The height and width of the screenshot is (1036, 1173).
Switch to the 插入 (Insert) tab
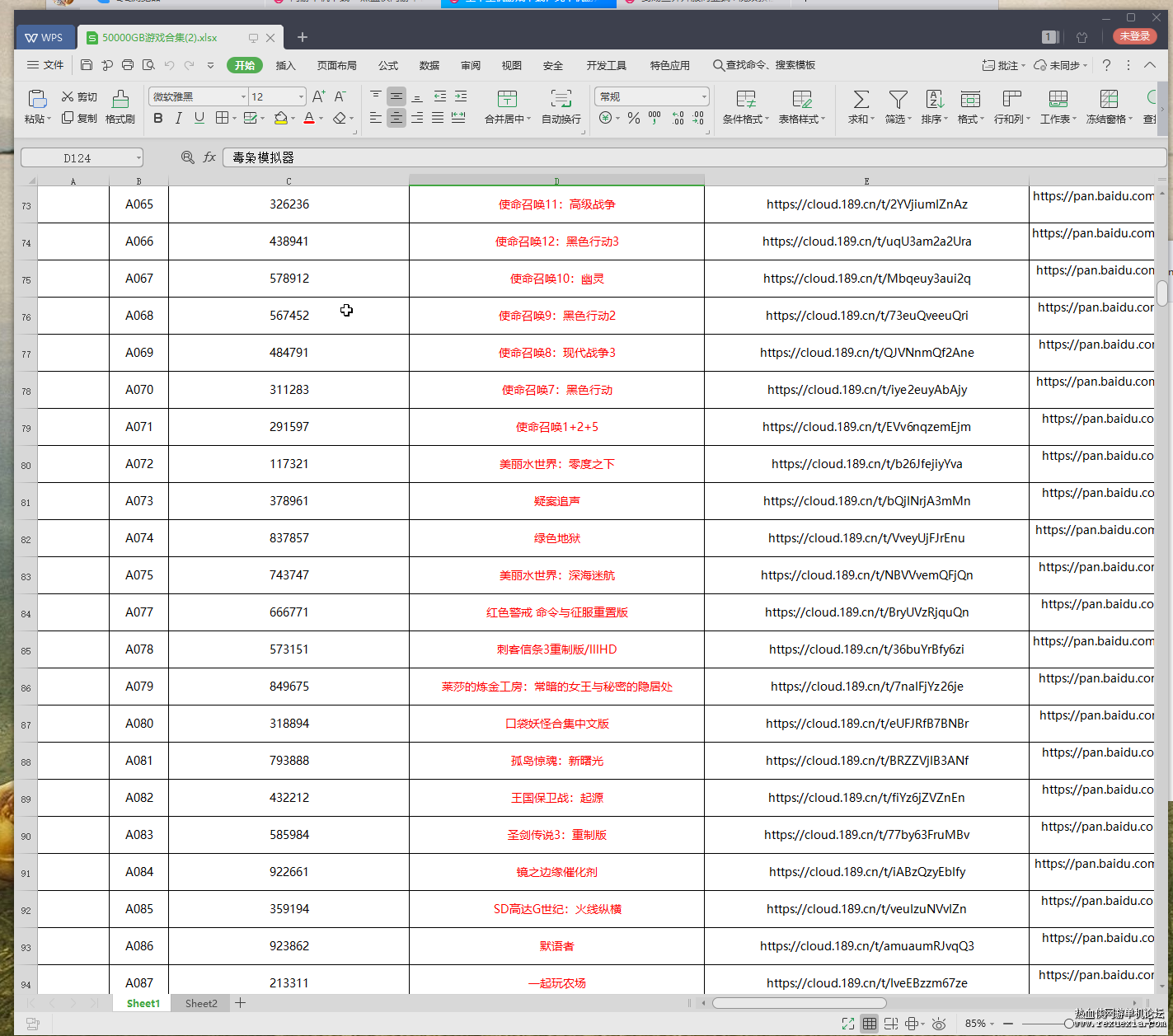click(x=285, y=65)
